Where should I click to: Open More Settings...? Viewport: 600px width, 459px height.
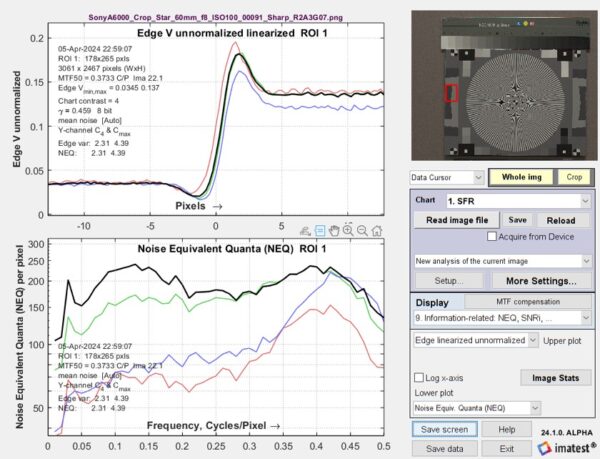pyautogui.click(x=541, y=281)
